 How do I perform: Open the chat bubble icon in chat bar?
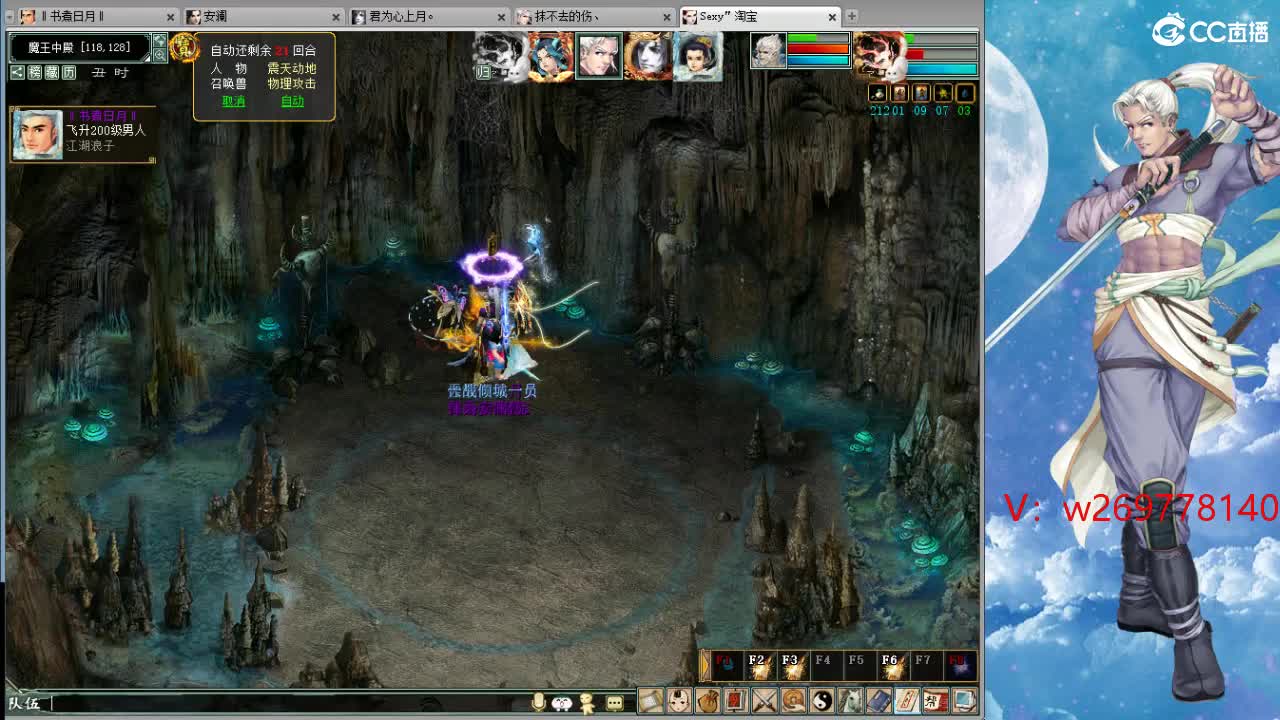[615, 703]
